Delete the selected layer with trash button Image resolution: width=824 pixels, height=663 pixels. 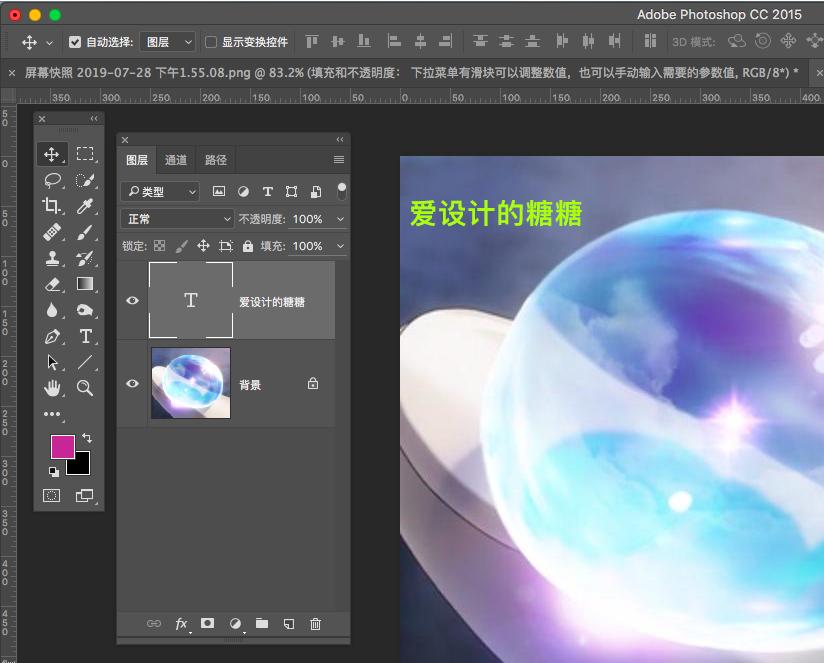click(315, 623)
